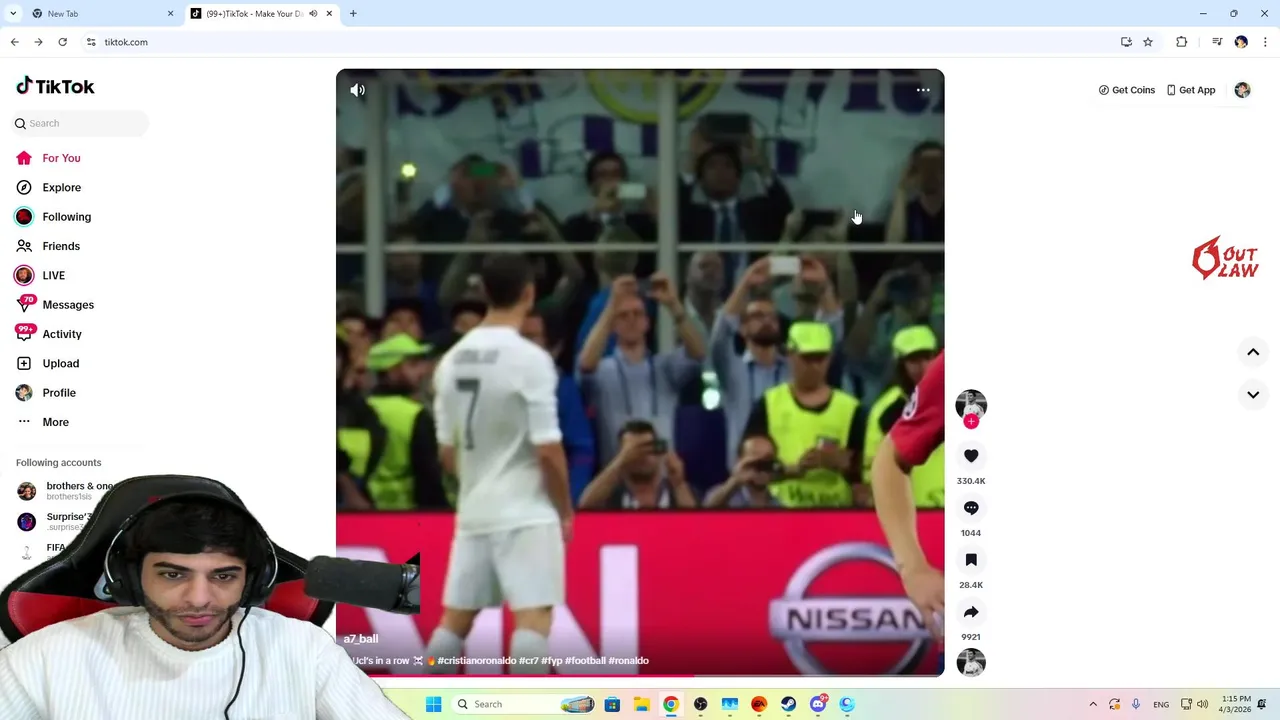
Task: Click the Windows taskbar search box
Action: click(526, 704)
